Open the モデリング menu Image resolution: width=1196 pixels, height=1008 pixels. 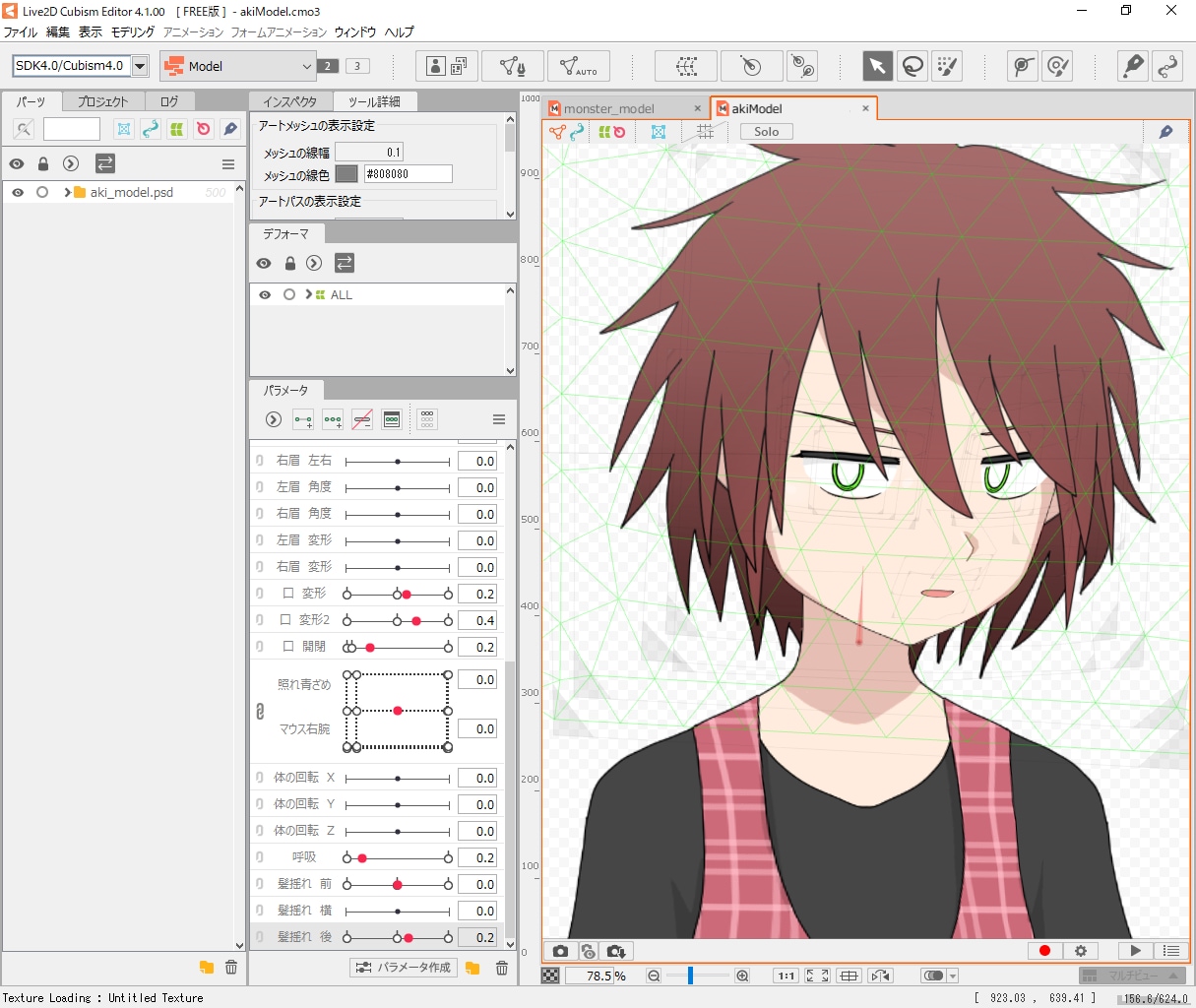[x=133, y=32]
